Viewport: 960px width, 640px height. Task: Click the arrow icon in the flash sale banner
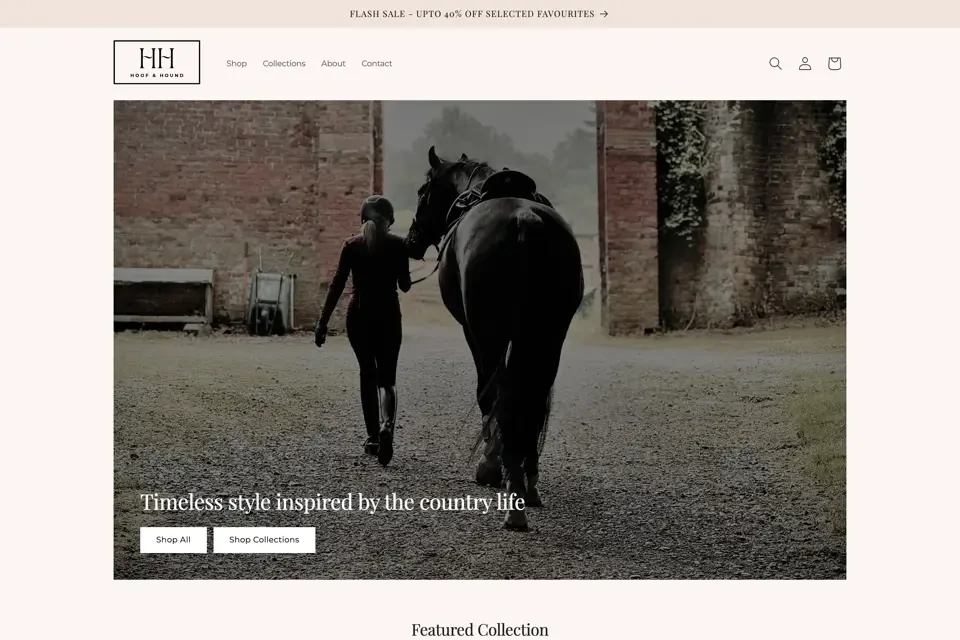point(604,13)
